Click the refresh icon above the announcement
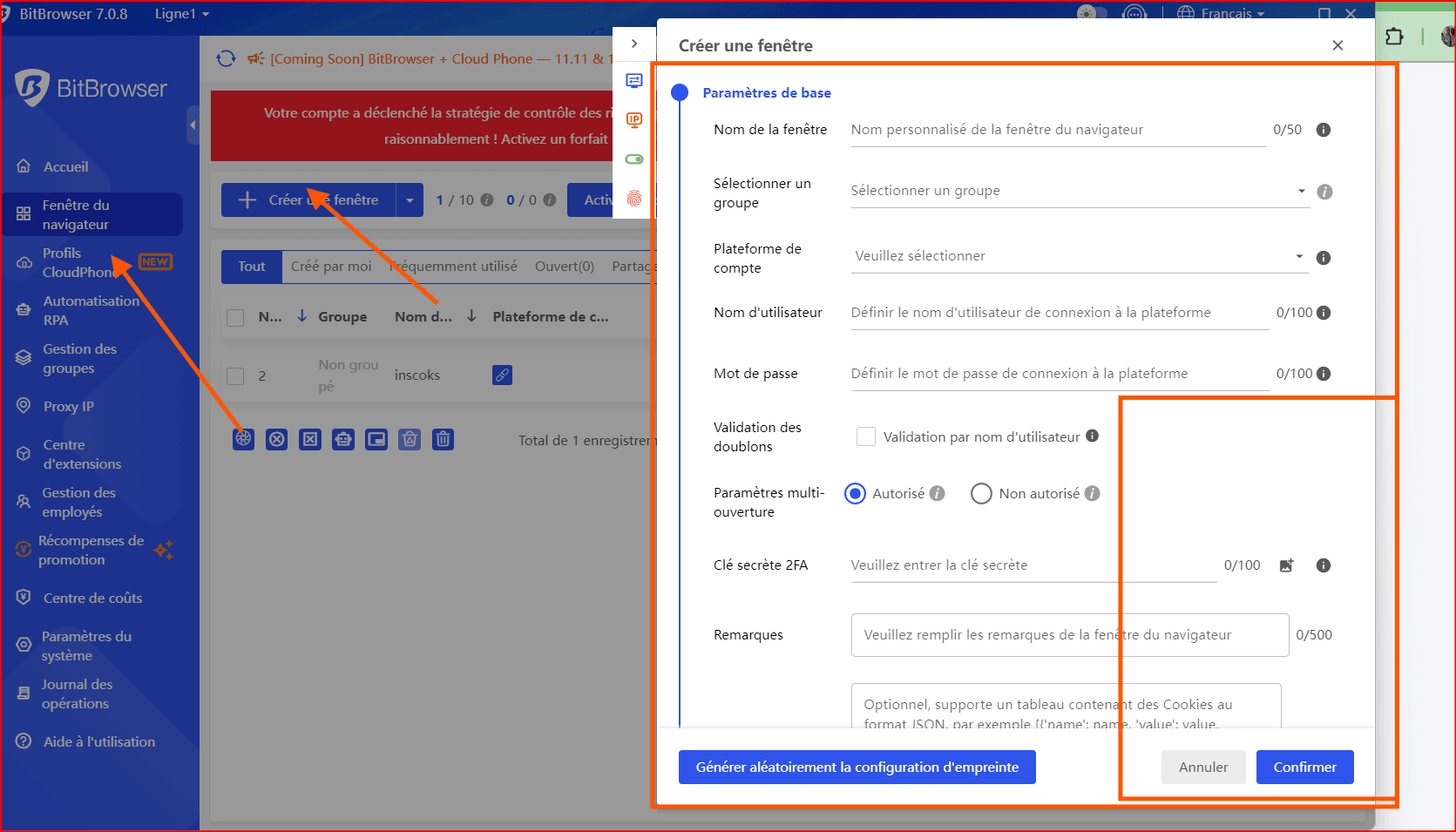Screen dimensions: 1456x832 [x=227, y=58]
